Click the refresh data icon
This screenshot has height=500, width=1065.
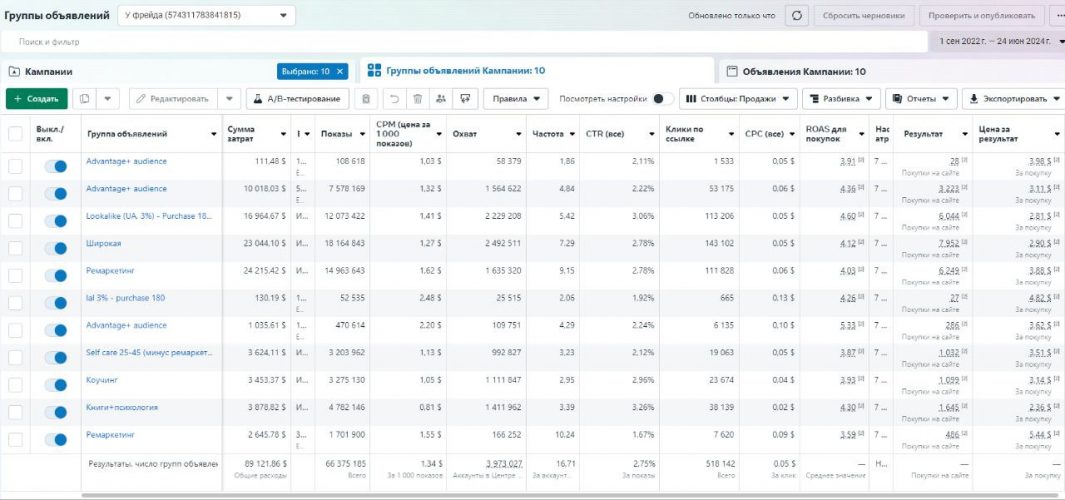(796, 16)
